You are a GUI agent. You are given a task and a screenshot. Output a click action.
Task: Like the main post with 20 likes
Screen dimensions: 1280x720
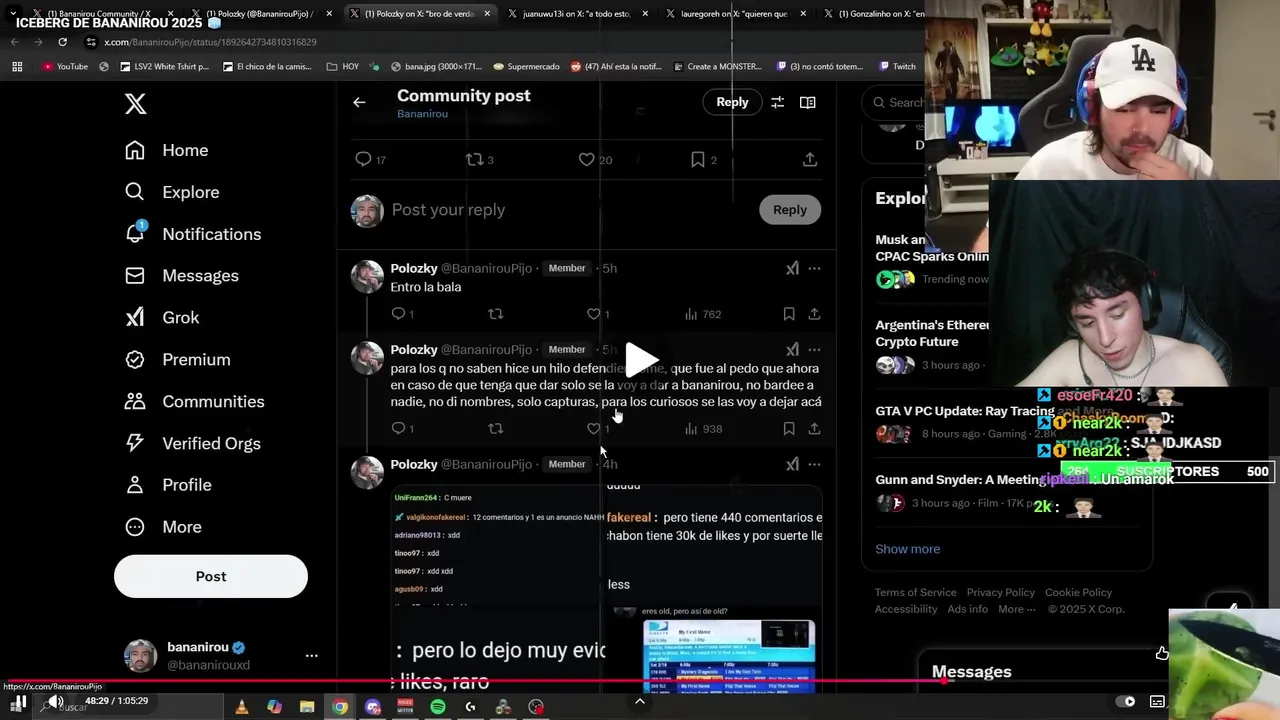tap(587, 159)
